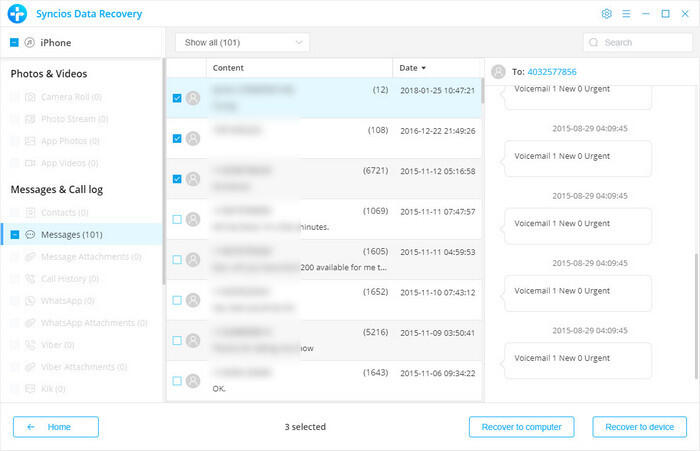Image resolution: width=700 pixels, height=451 pixels.
Task: Click the Messages speech bubble icon
Action: click(30, 235)
